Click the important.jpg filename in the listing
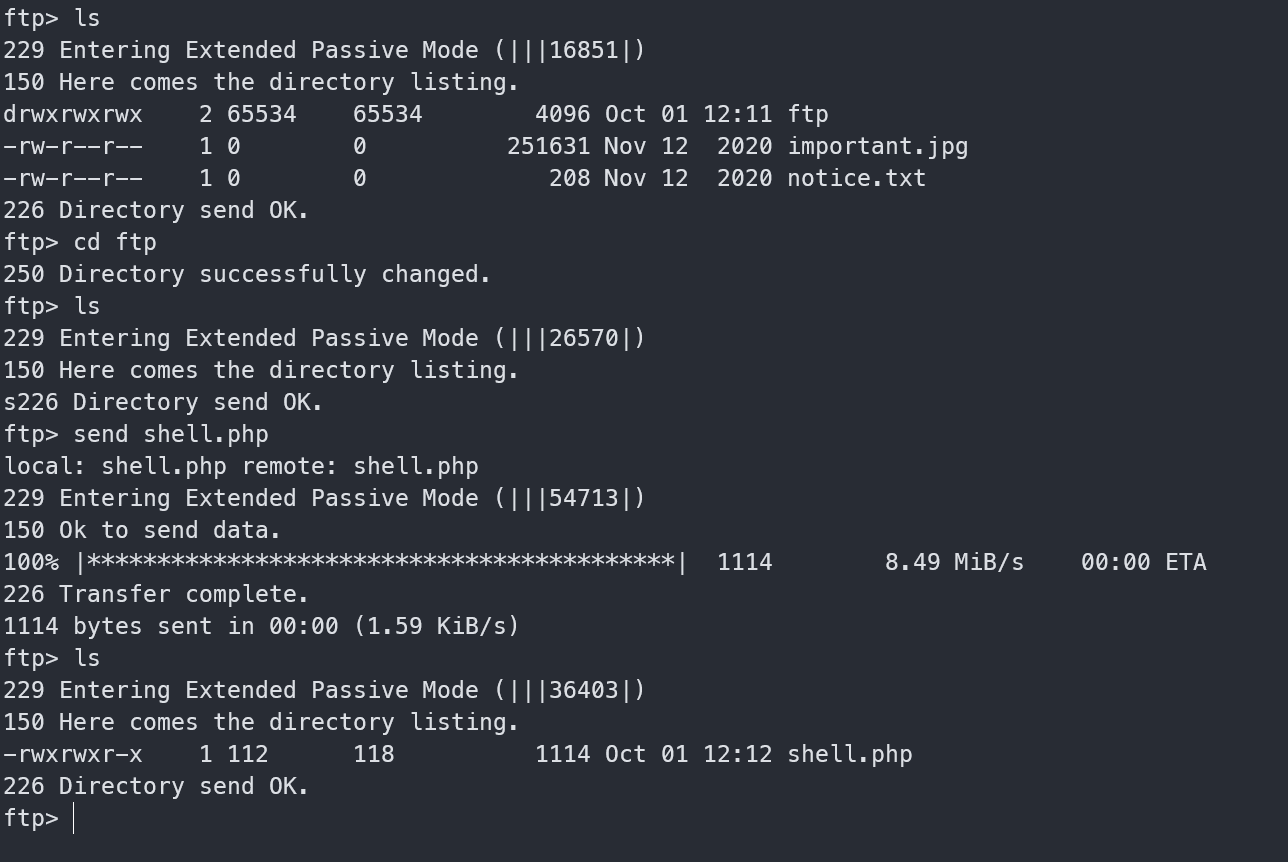 point(877,146)
